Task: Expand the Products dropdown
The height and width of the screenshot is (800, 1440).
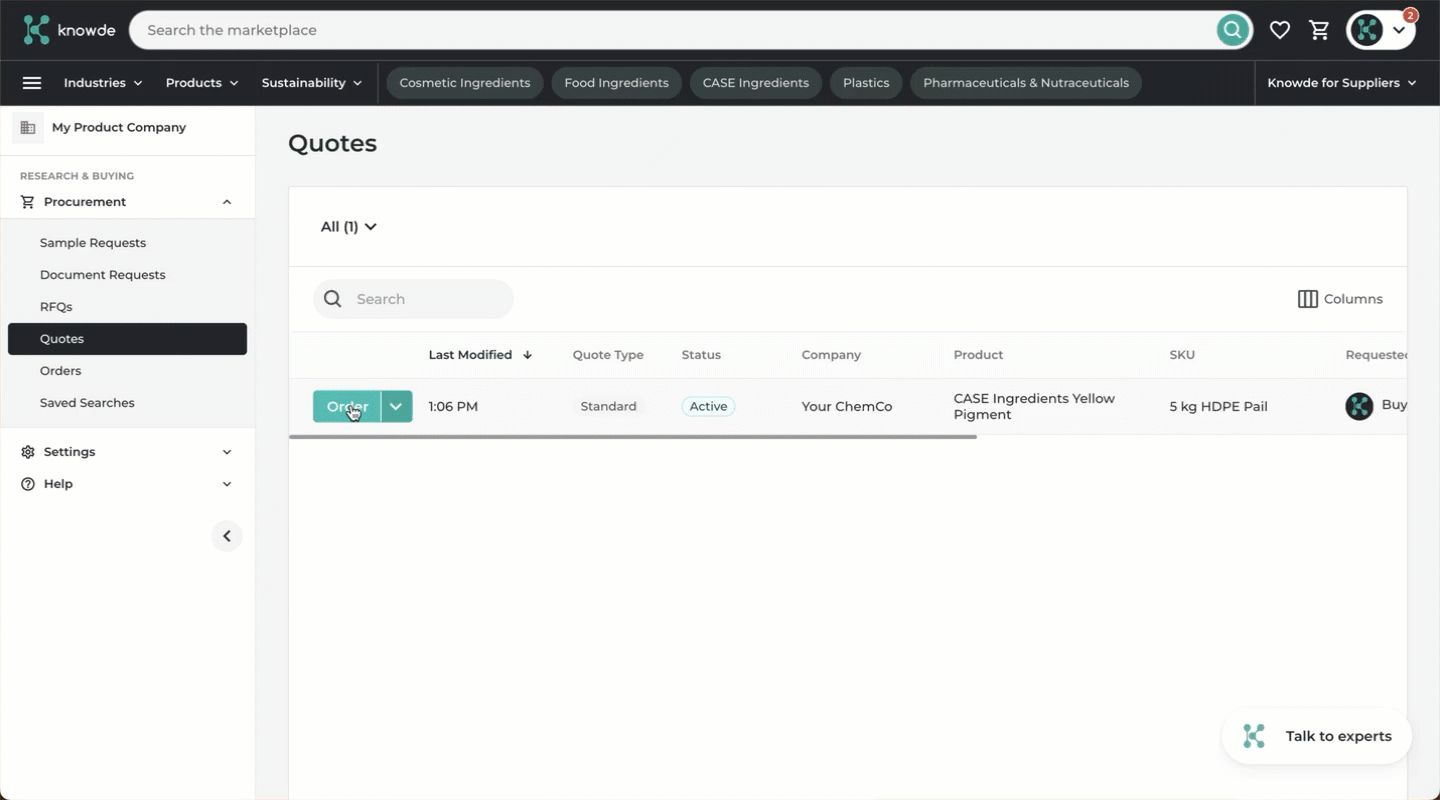Action: click(202, 83)
